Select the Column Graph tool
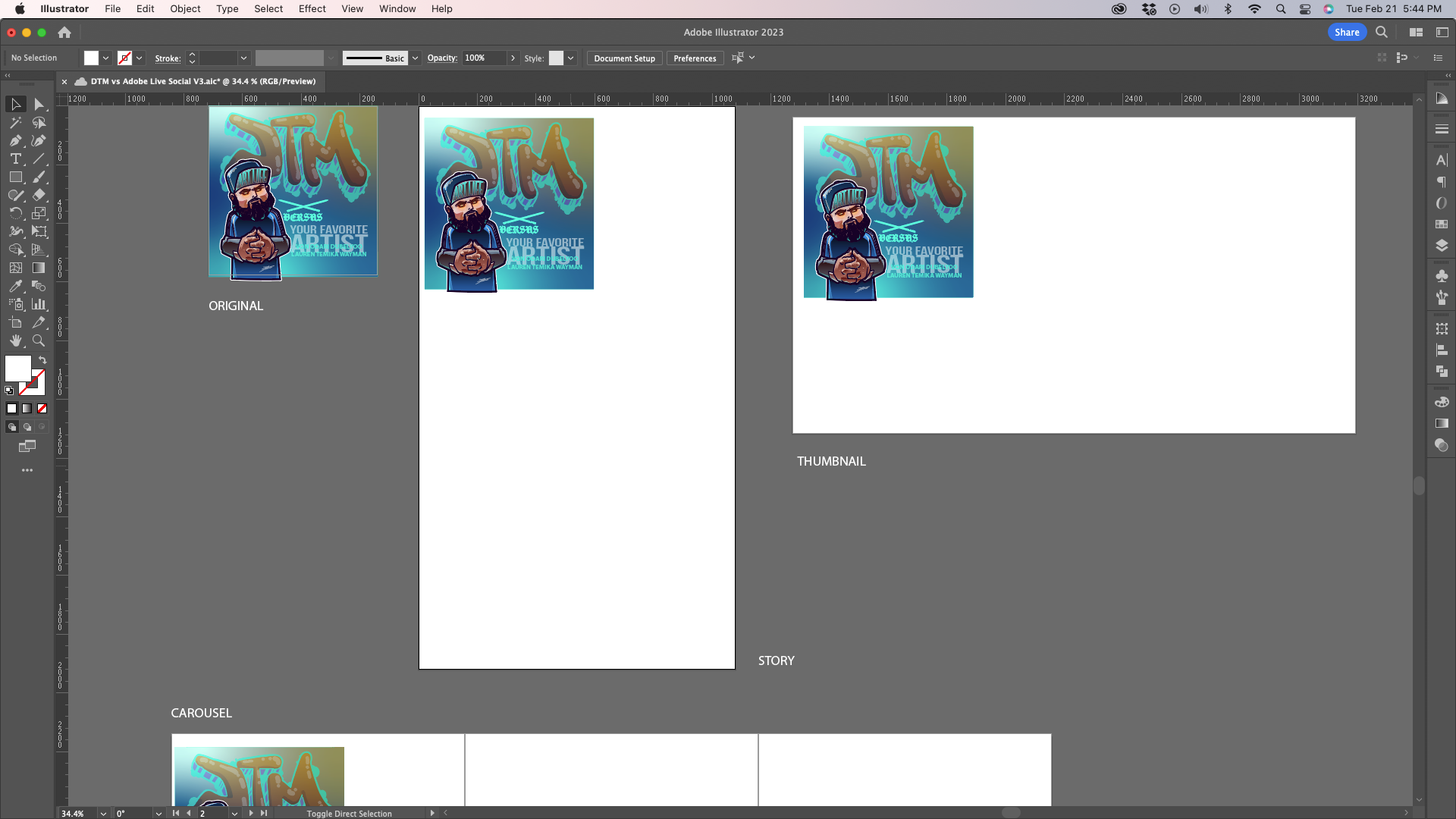This screenshot has width=1456, height=819. (39, 304)
